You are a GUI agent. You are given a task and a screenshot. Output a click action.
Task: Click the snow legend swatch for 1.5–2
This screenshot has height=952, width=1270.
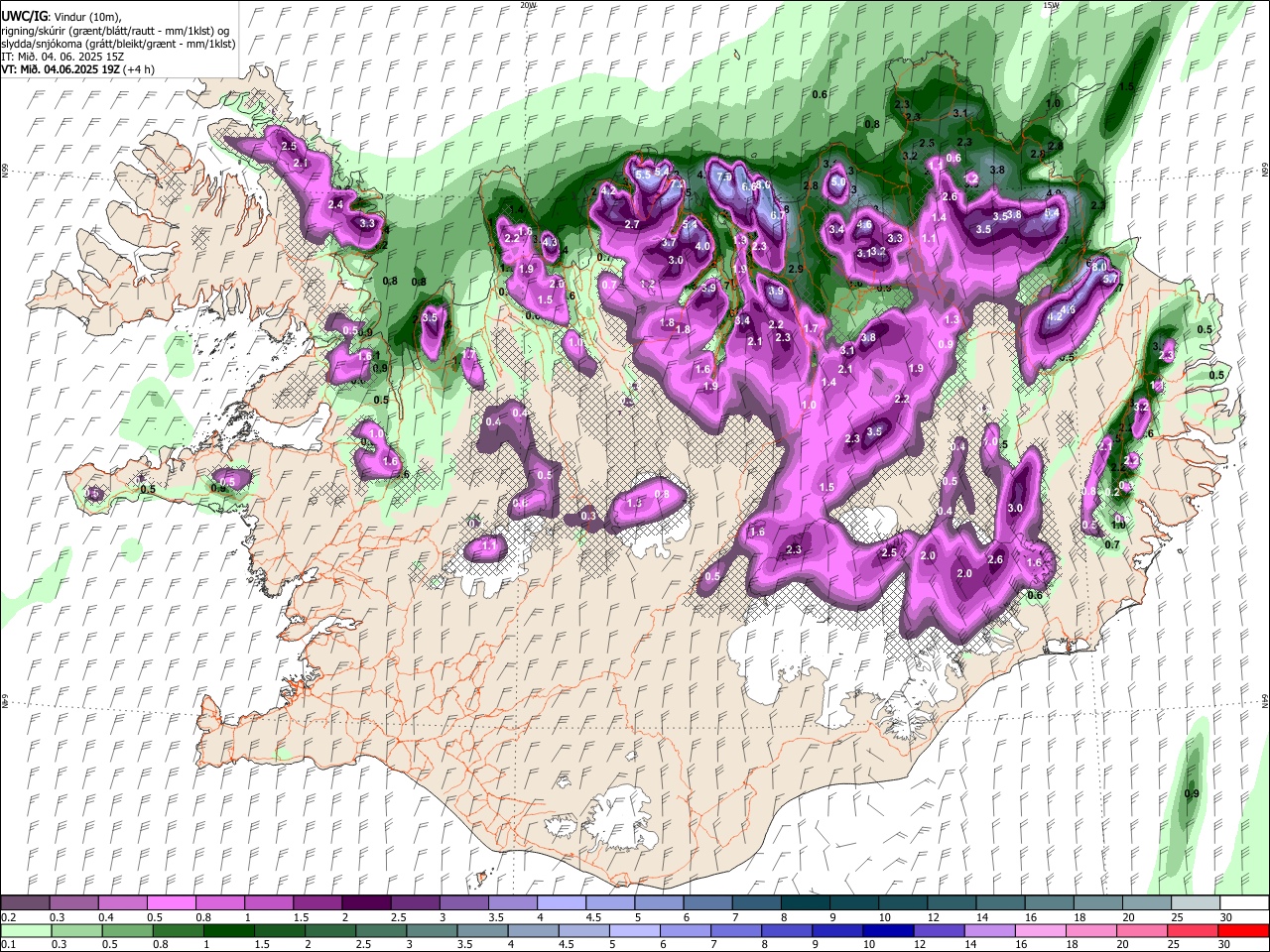[x=317, y=902]
